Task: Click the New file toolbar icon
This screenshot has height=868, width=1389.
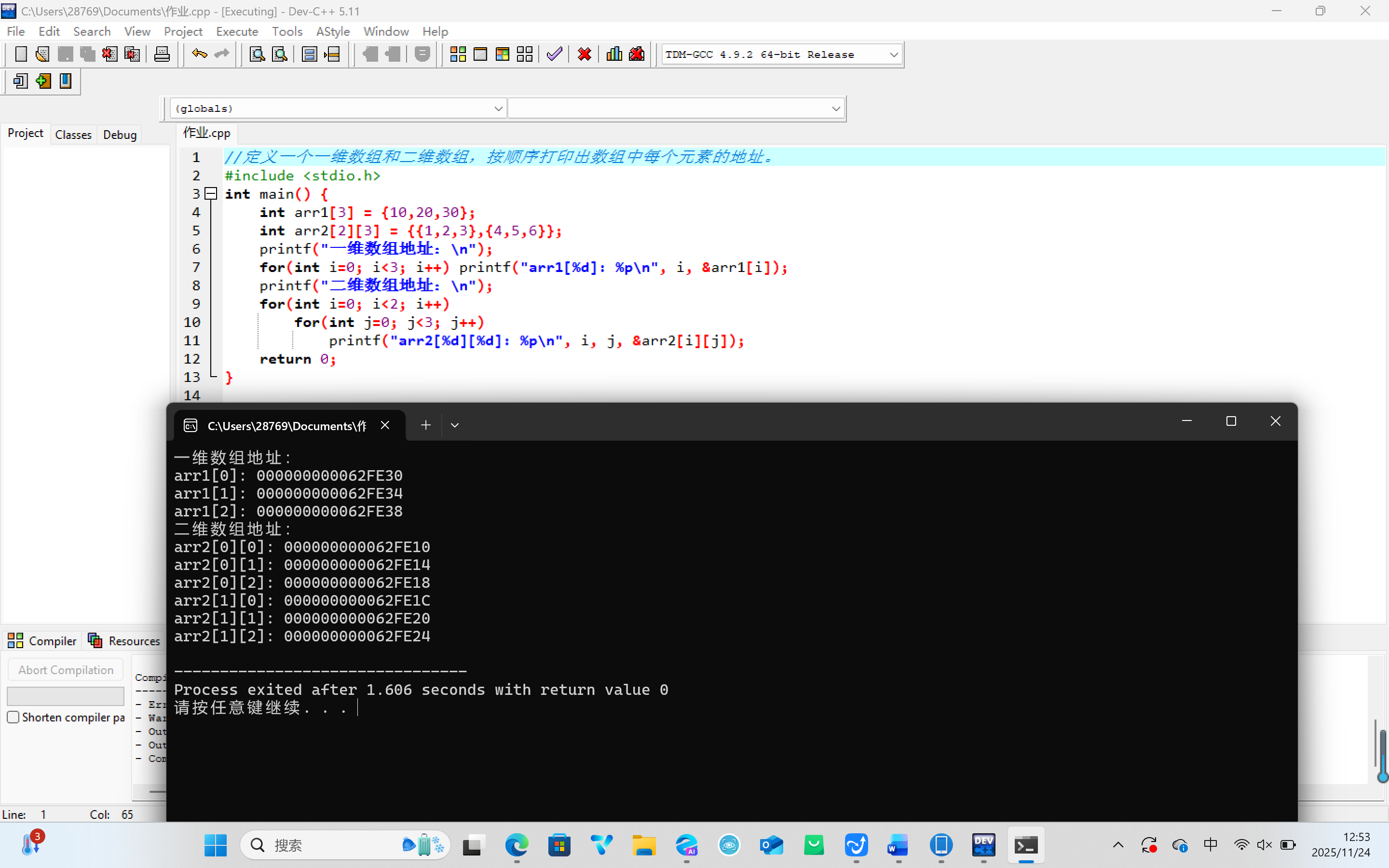Action: (x=21, y=54)
